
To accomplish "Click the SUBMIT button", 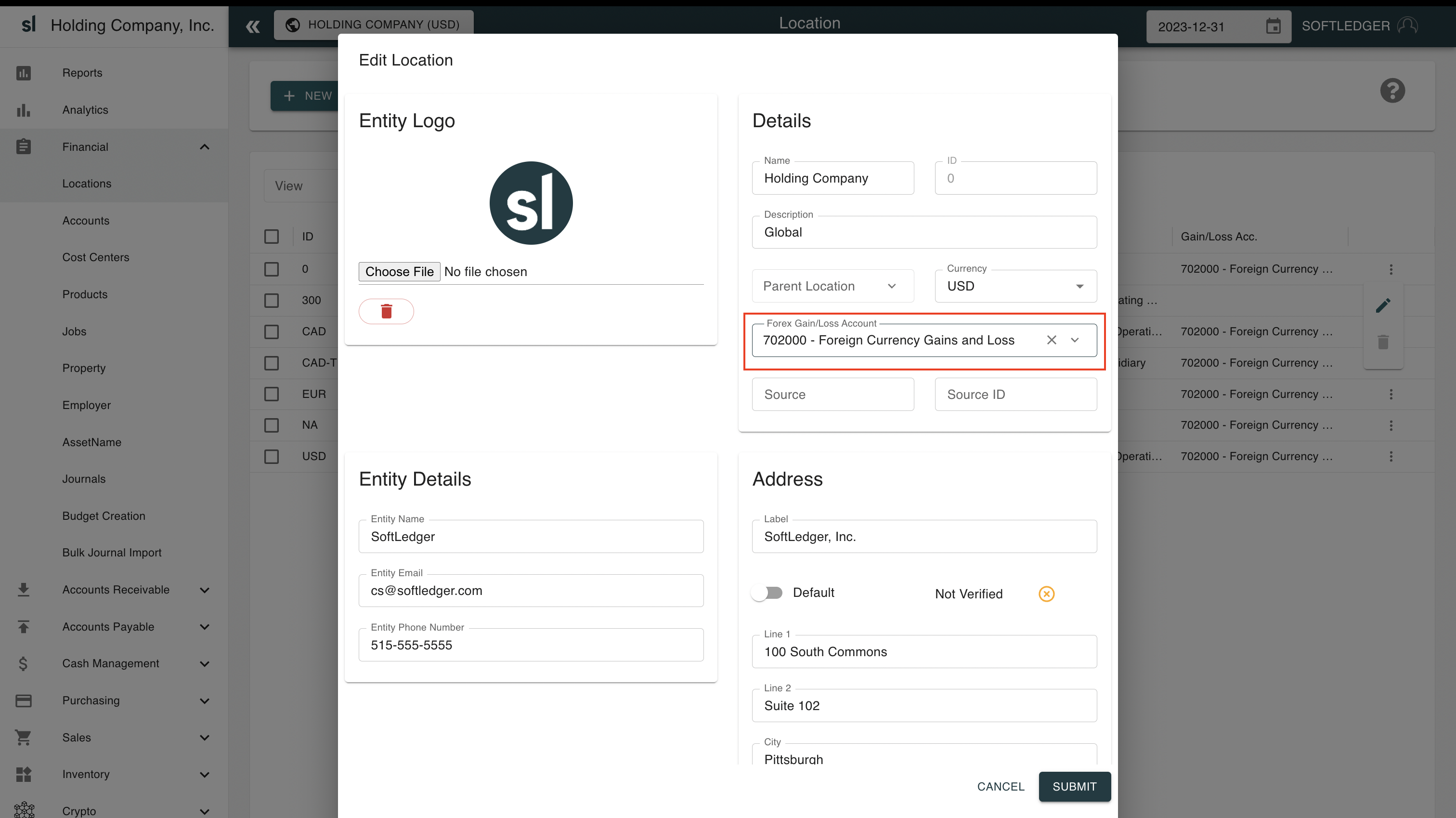I will tap(1074, 786).
